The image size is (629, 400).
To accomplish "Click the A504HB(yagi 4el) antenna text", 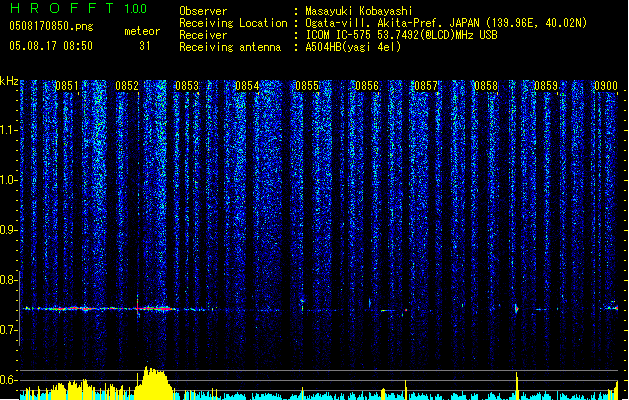I will [x=353, y=47].
